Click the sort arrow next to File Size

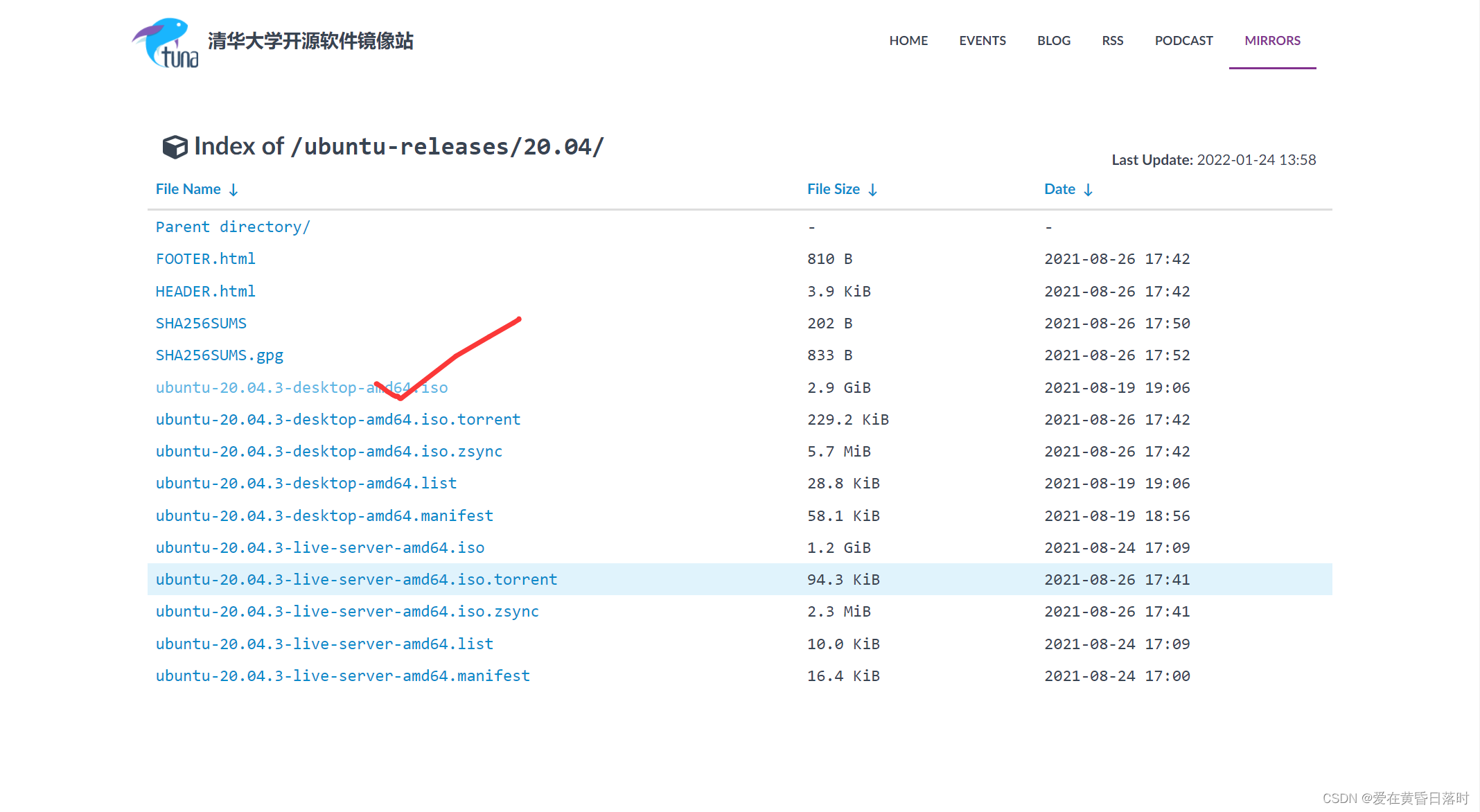click(x=872, y=190)
